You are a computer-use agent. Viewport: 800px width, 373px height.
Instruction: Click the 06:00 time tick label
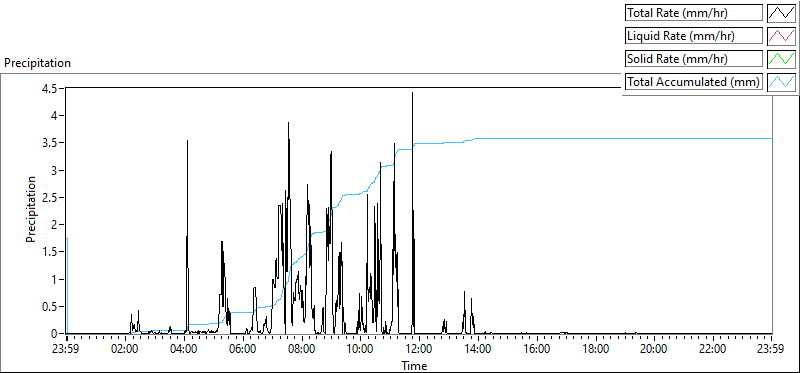point(243,350)
